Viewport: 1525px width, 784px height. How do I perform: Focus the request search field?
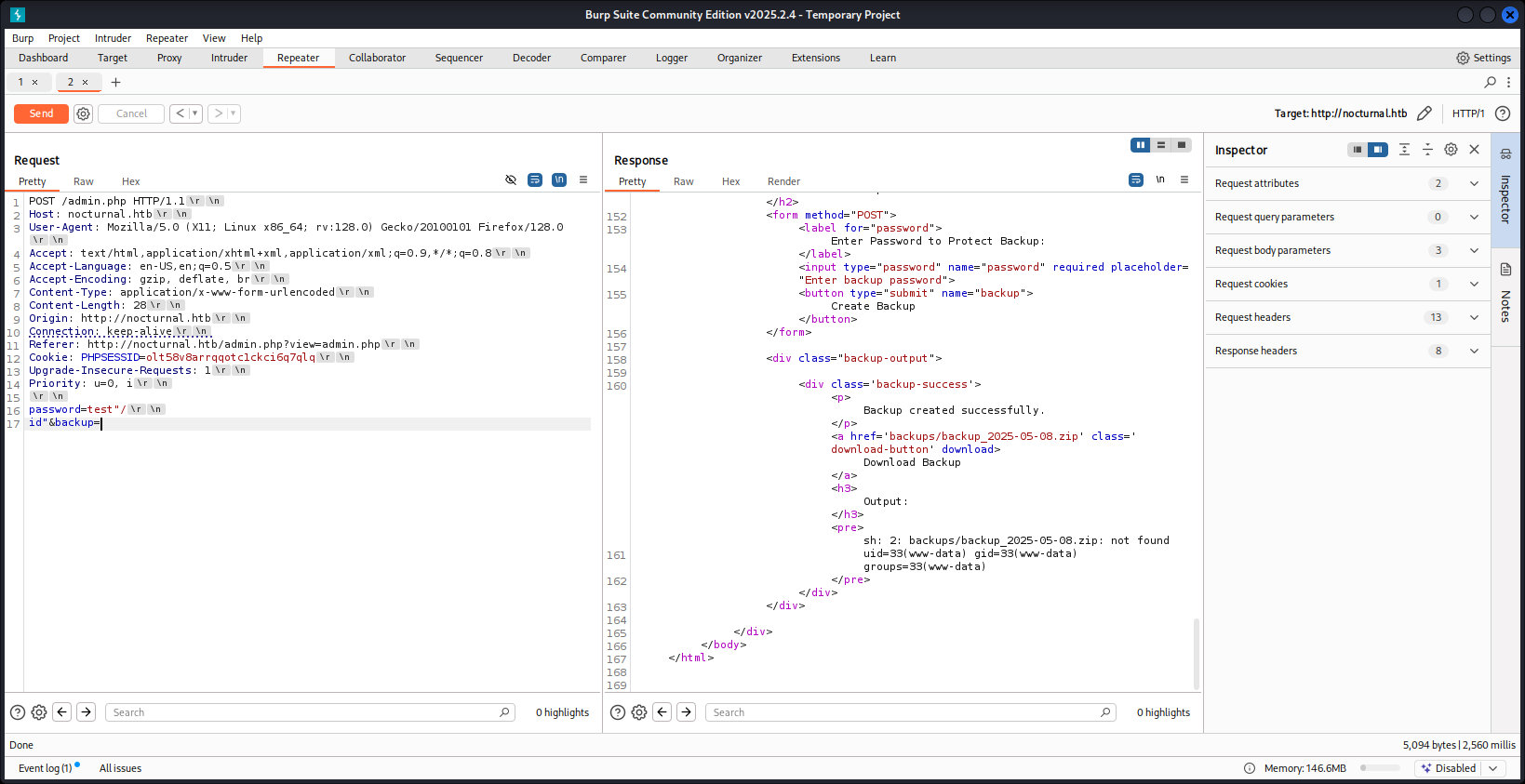(x=309, y=712)
